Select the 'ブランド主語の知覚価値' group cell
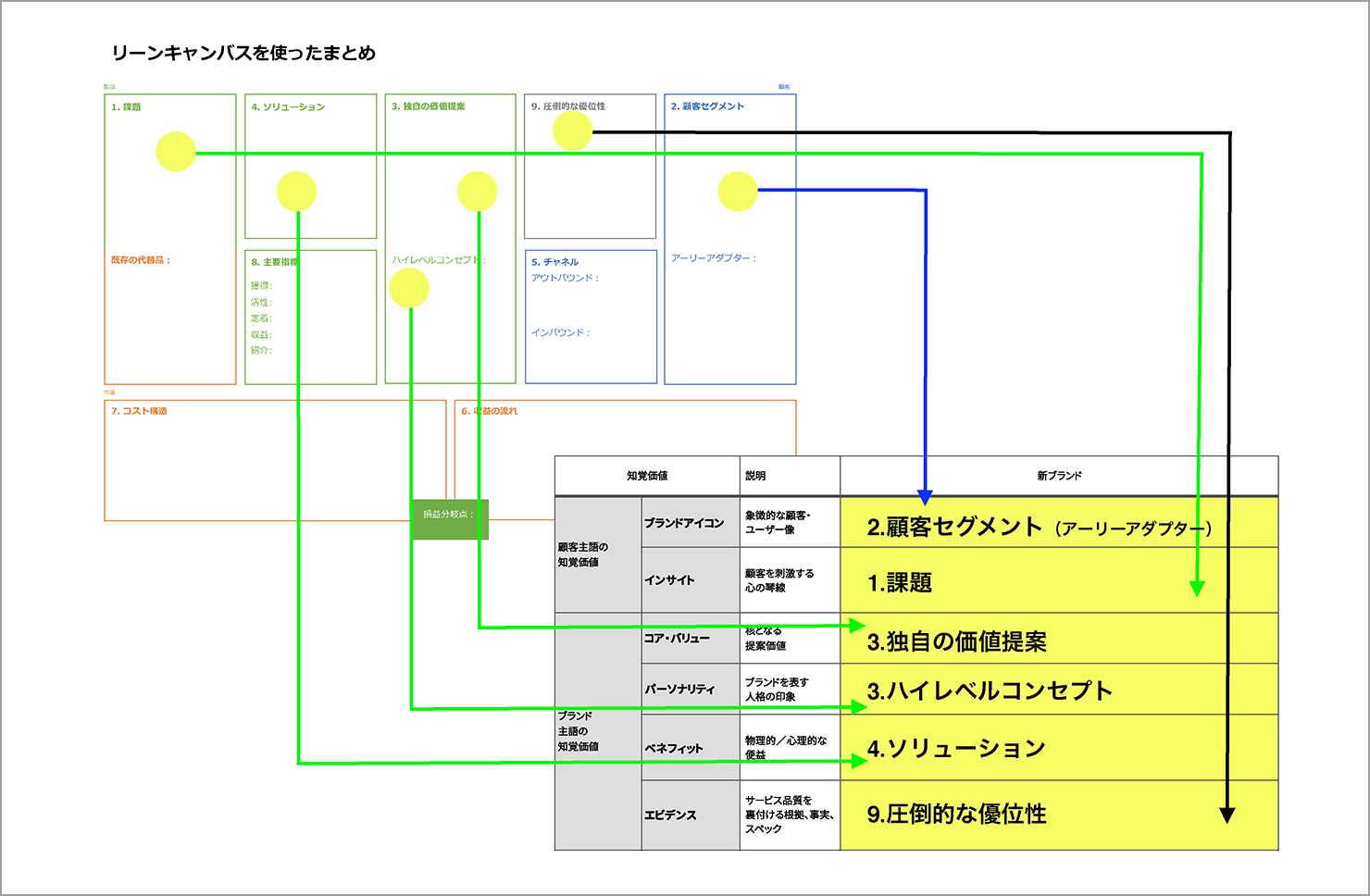1370x896 pixels. 598,731
